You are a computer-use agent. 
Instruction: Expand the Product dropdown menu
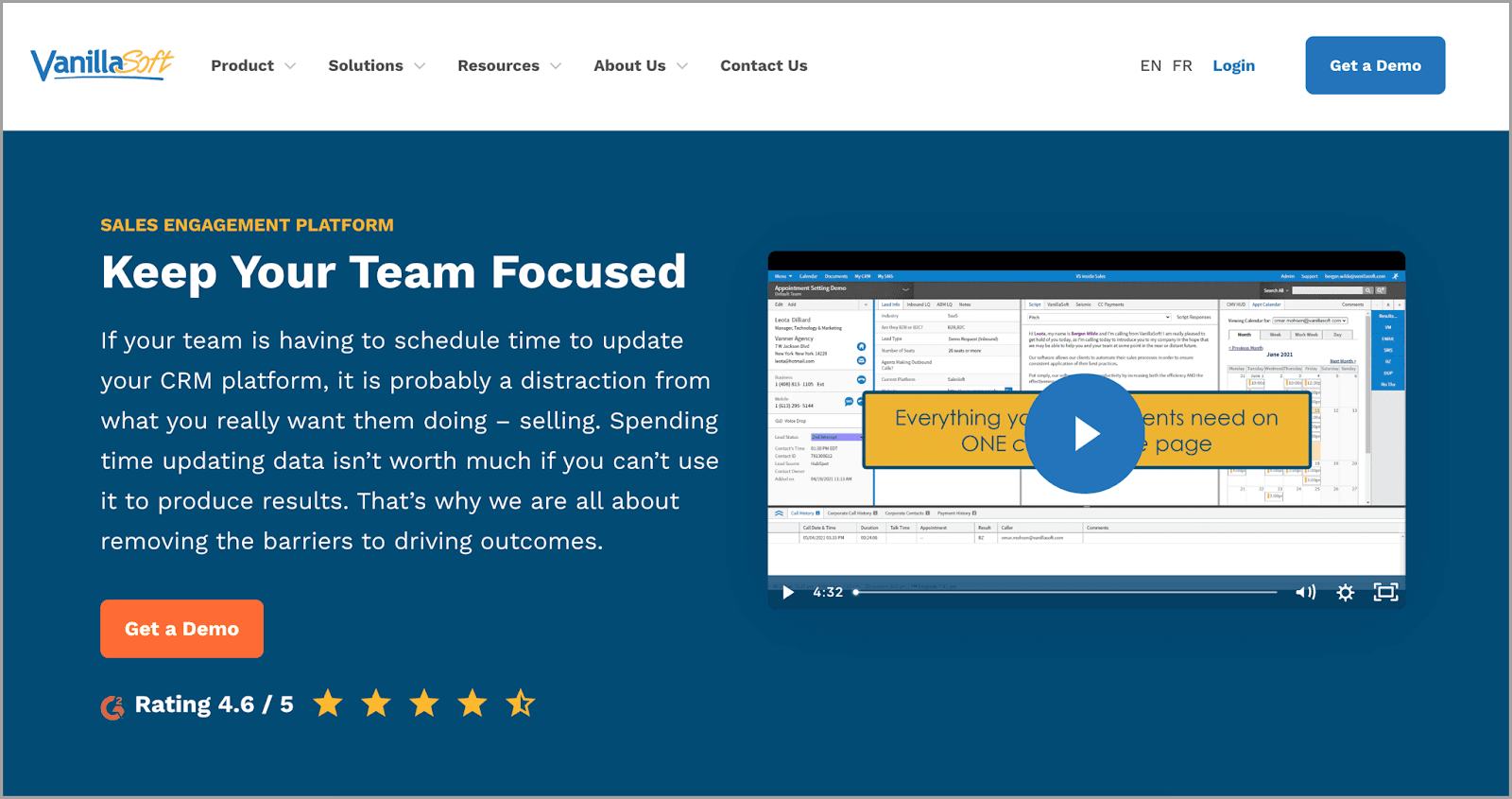[x=252, y=66]
